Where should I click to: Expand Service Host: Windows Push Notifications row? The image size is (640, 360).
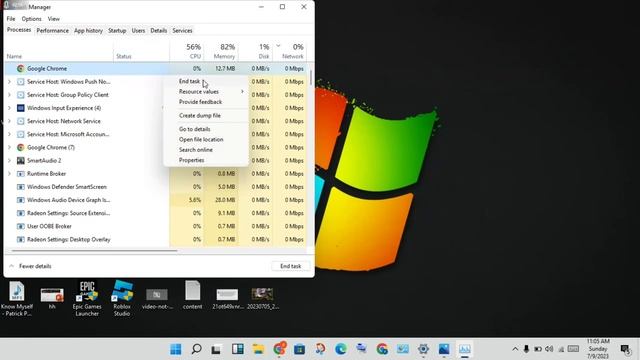(9, 82)
